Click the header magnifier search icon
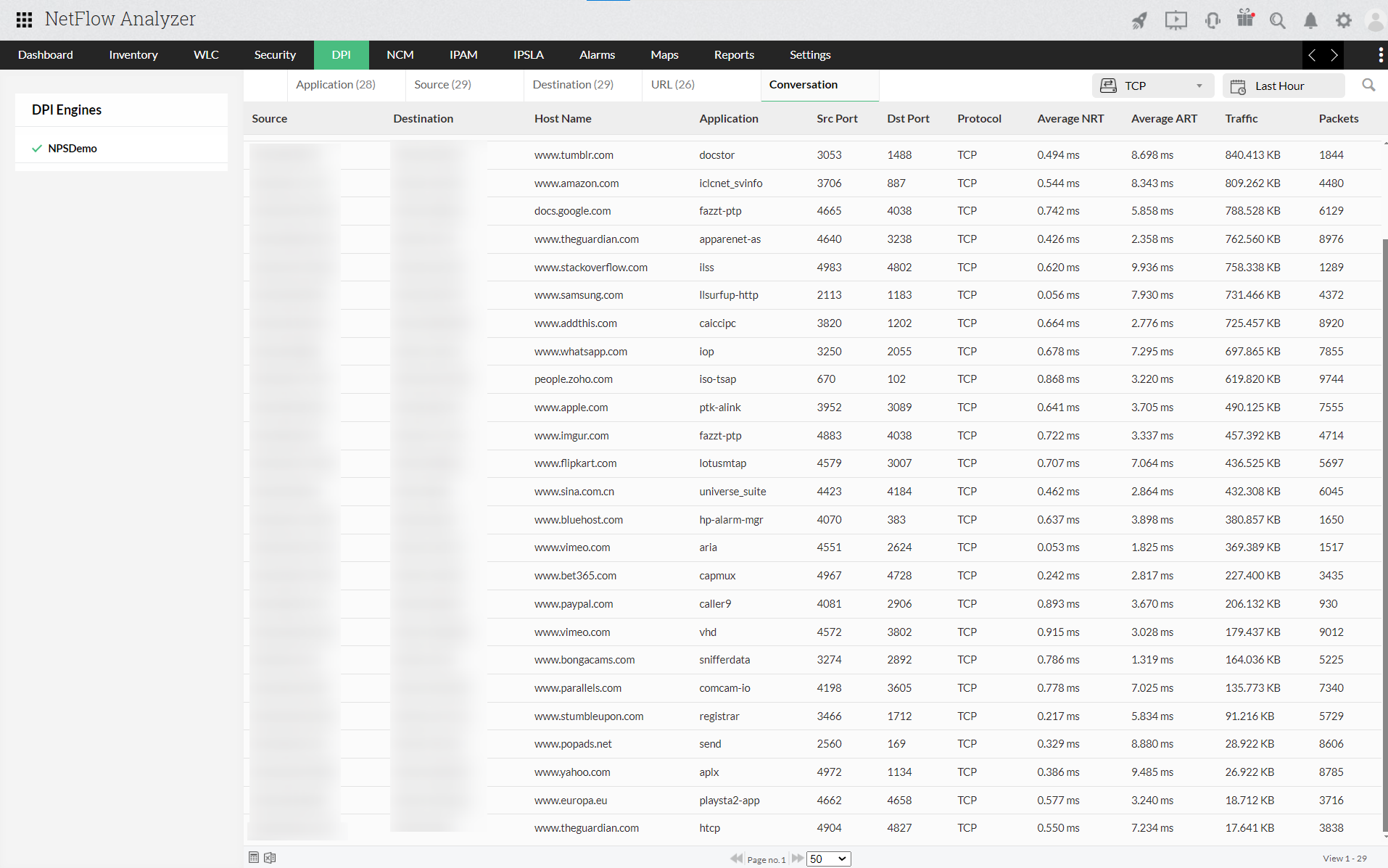 click(1278, 20)
